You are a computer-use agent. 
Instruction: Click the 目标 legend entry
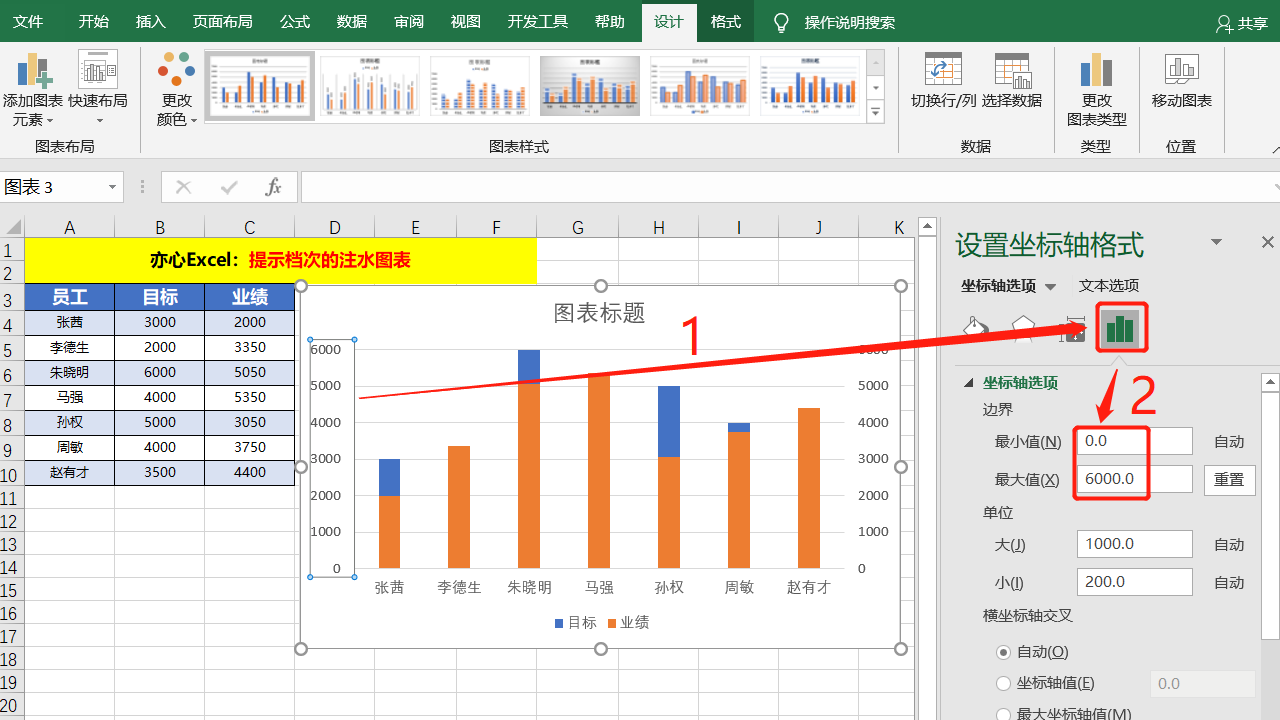coord(576,623)
